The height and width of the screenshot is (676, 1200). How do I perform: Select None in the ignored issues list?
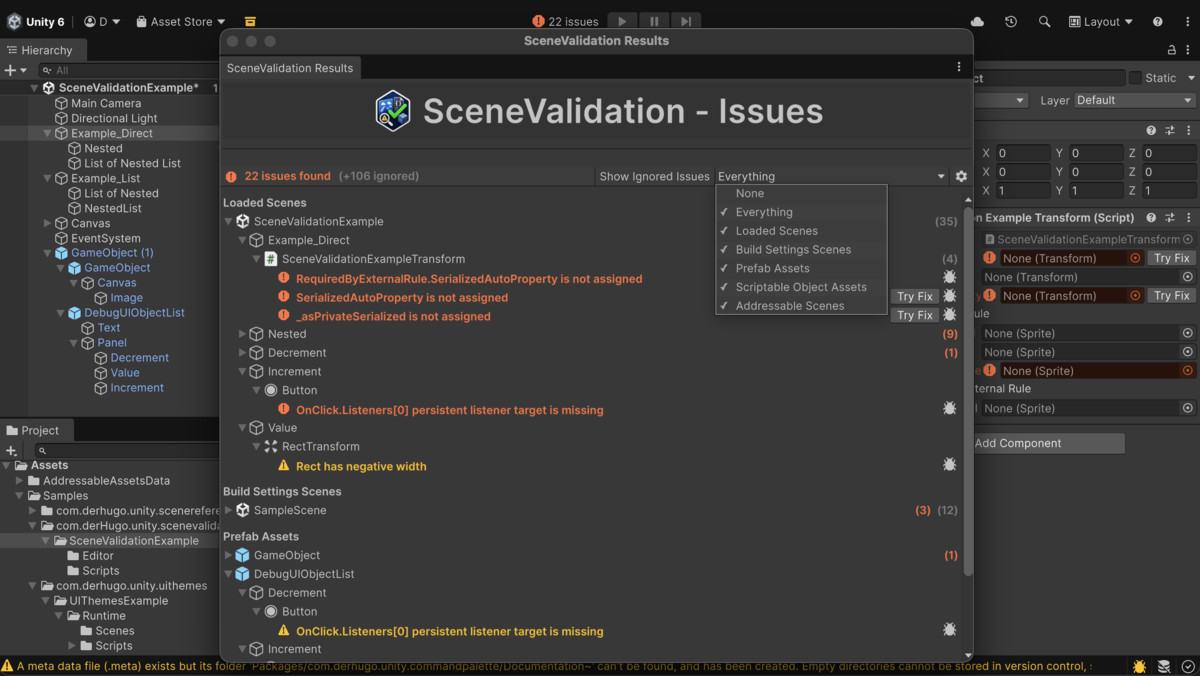[801, 194]
